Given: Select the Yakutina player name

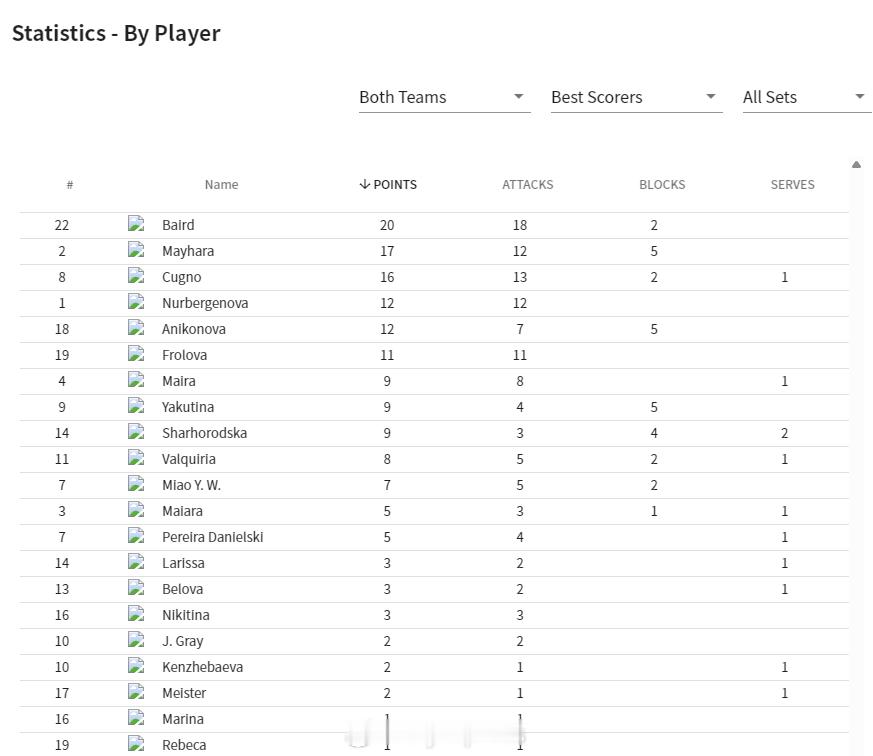Looking at the screenshot, I should coord(188,407).
